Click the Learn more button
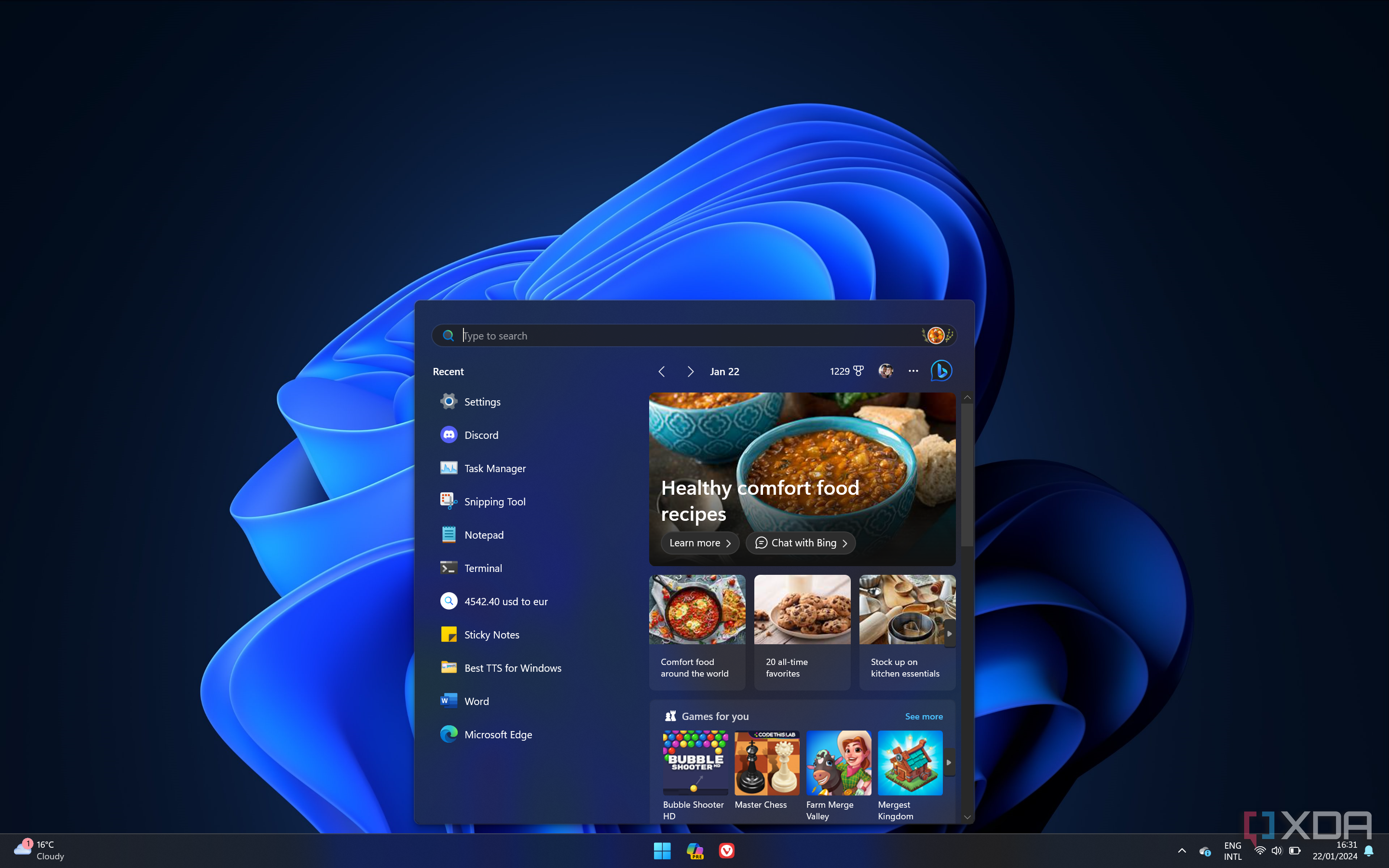 (x=700, y=543)
